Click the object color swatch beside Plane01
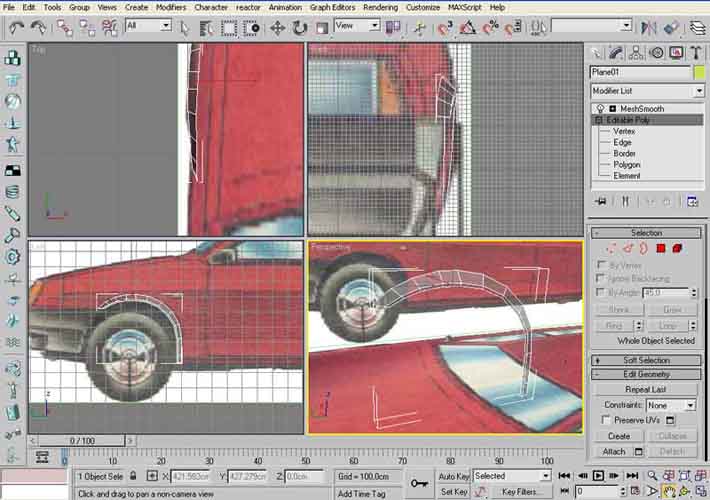The height and width of the screenshot is (500, 710). pos(698,72)
